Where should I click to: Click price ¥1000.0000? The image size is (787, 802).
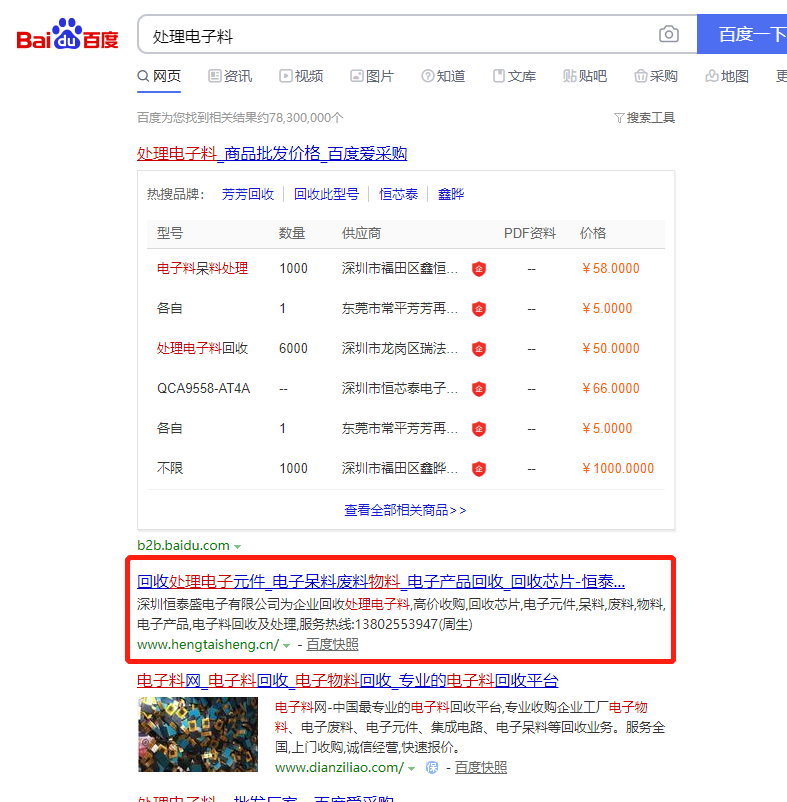(x=618, y=468)
